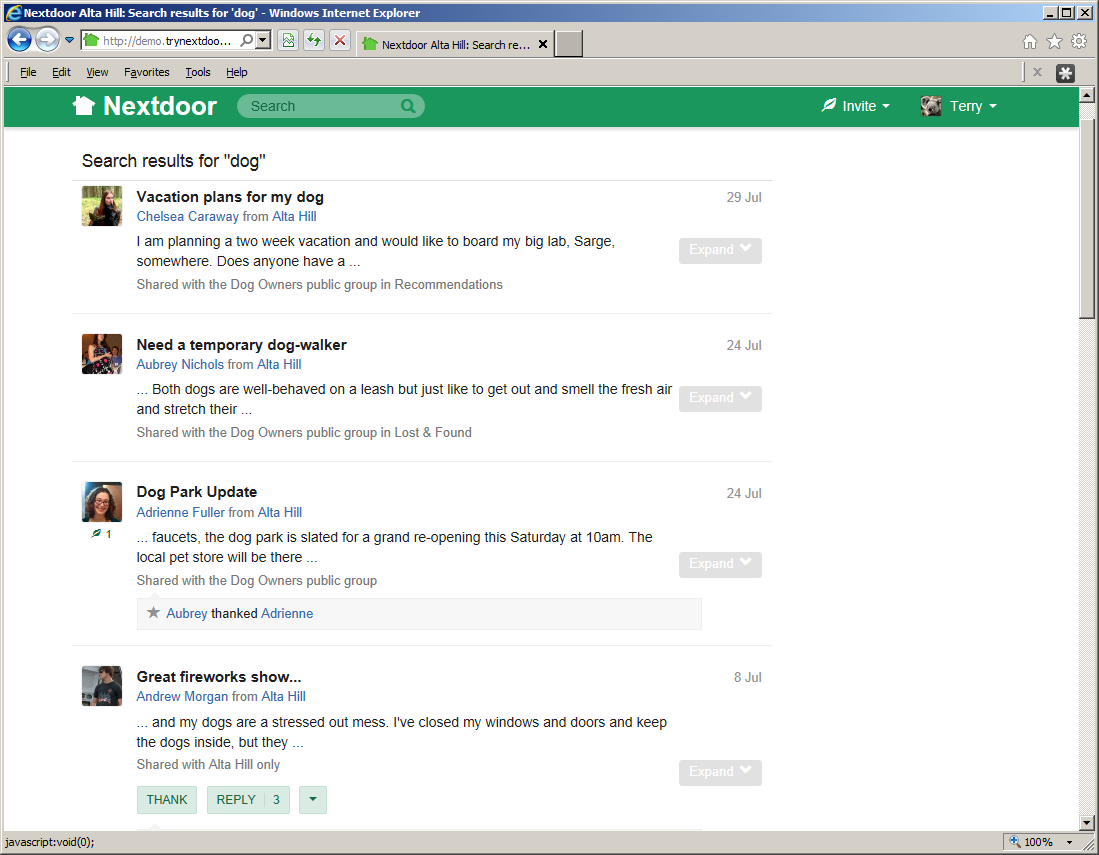Stop page loading via the red X icon
The image size is (1099, 855).
pyautogui.click(x=339, y=40)
